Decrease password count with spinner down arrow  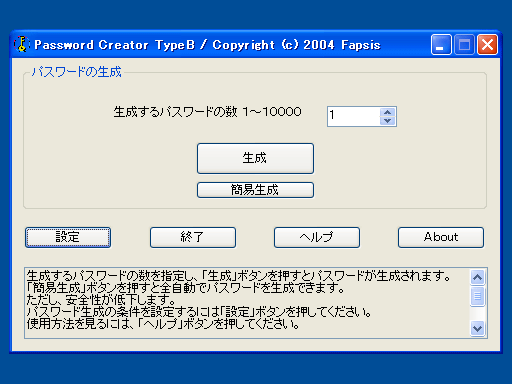pos(387,121)
